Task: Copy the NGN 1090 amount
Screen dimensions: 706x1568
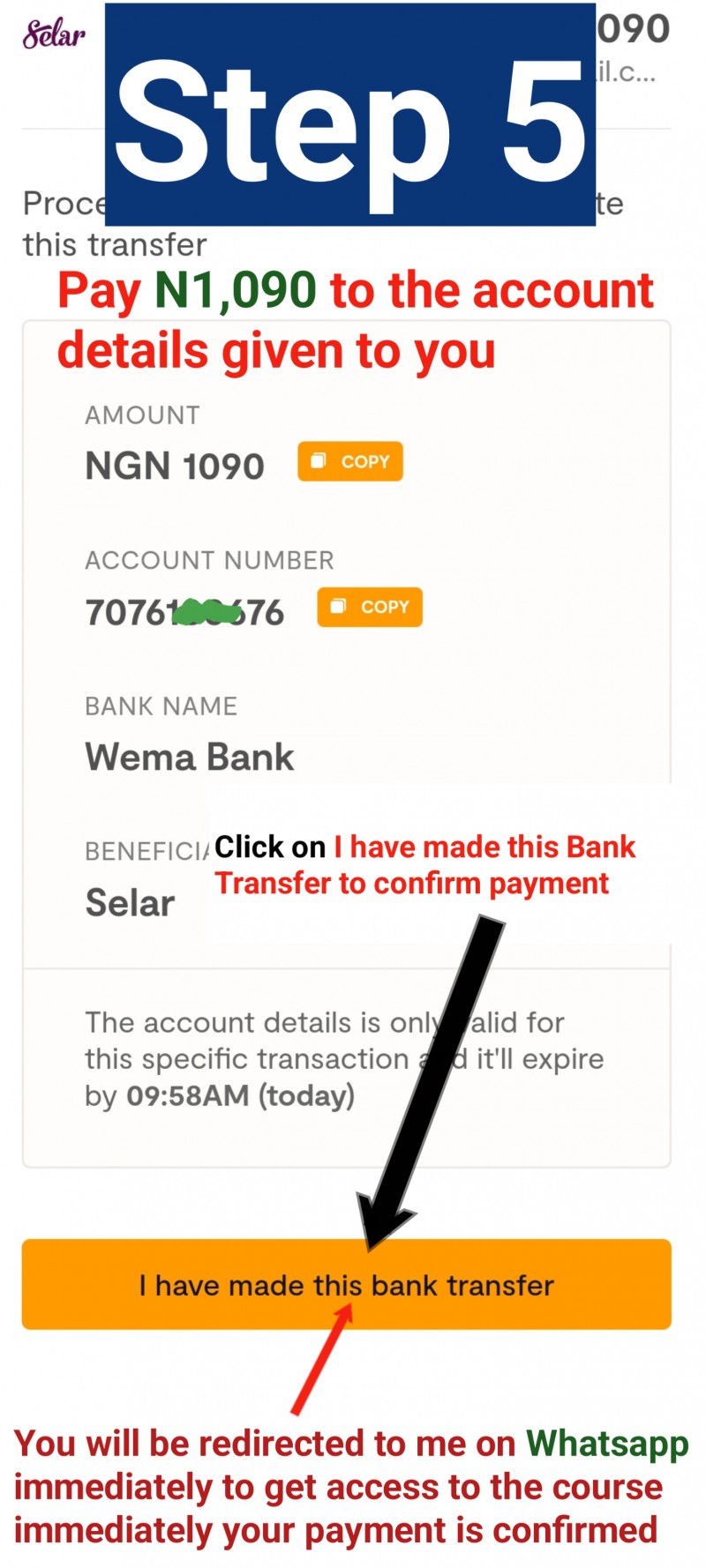Action: pyautogui.click(x=350, y=461)
